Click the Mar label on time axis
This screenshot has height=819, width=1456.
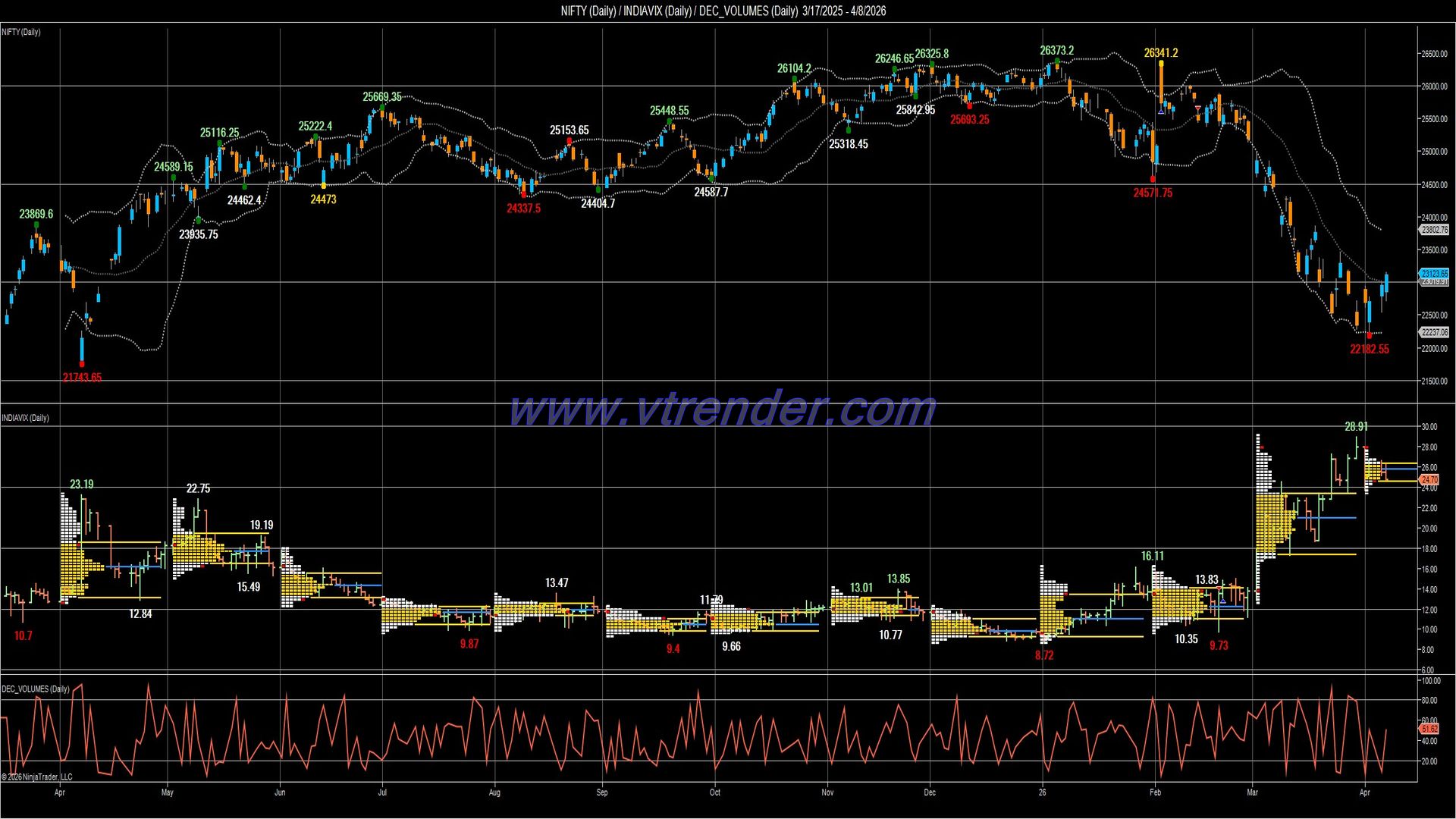coord(1252,792)
